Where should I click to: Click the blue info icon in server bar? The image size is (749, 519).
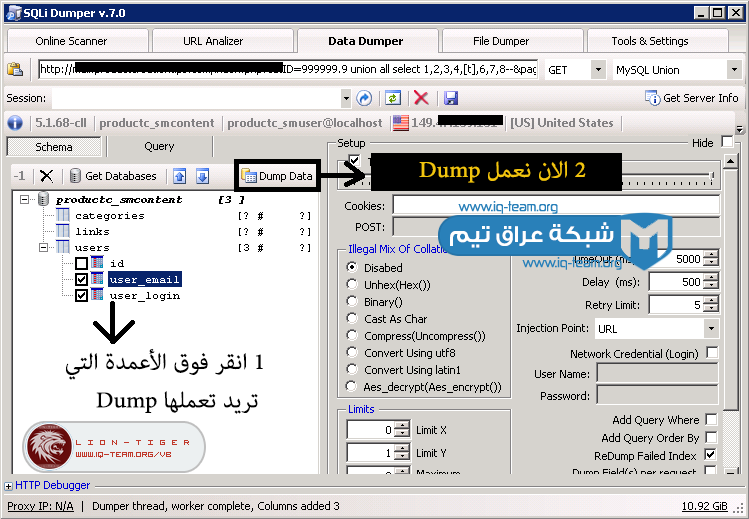(x=15, y=123)
